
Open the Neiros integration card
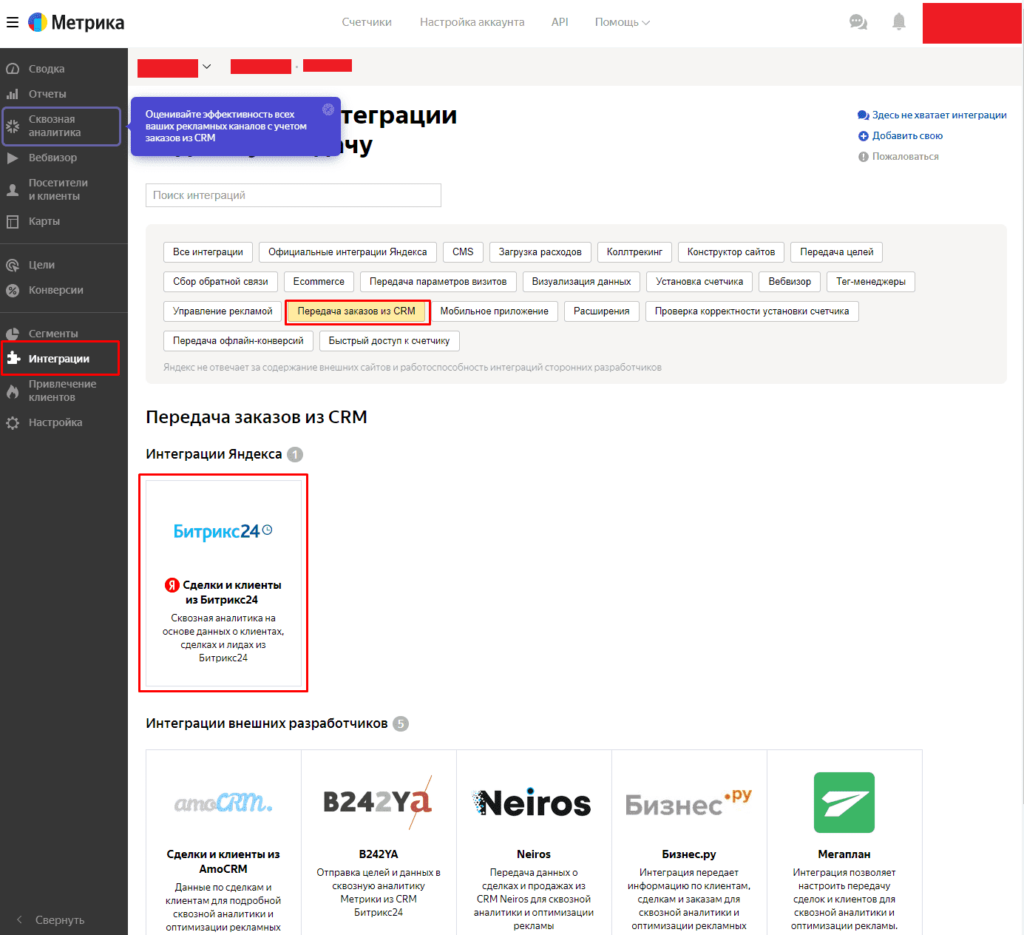(x=534, y=842)
